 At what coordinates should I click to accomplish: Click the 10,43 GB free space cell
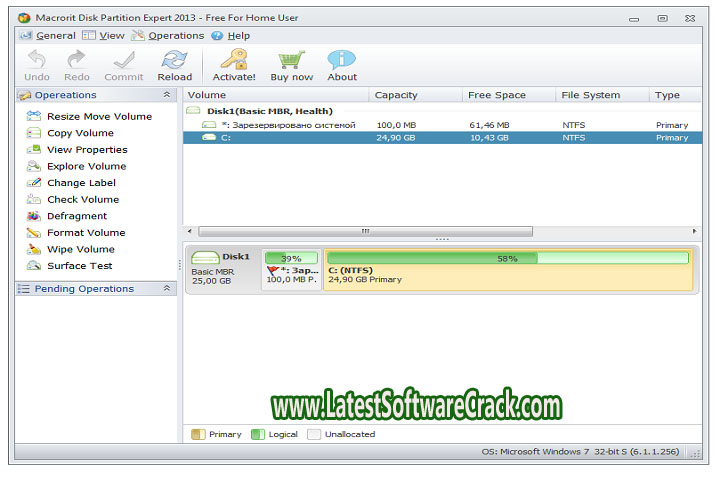[489, 138]
